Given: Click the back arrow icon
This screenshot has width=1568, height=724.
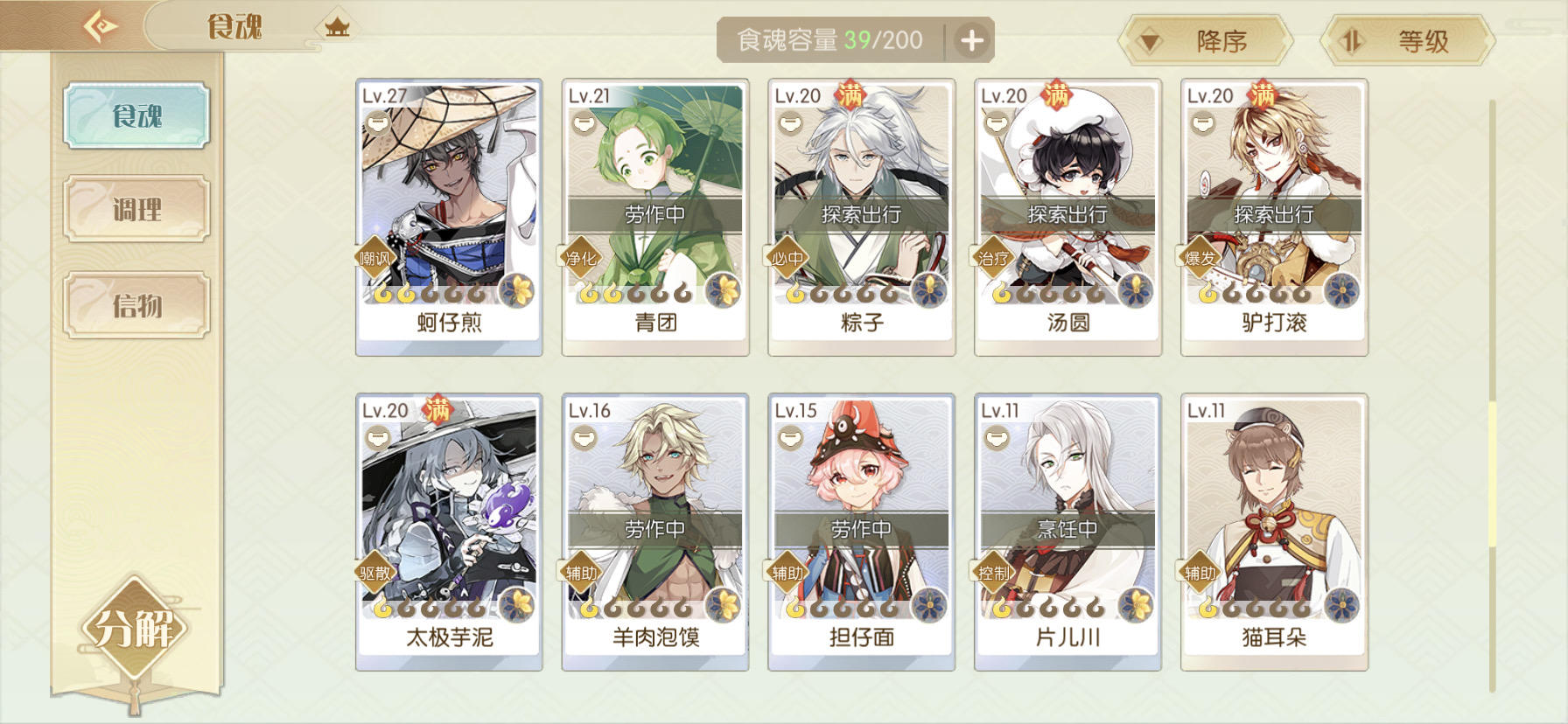Looking at the screenshot, I should pos(101,26).
